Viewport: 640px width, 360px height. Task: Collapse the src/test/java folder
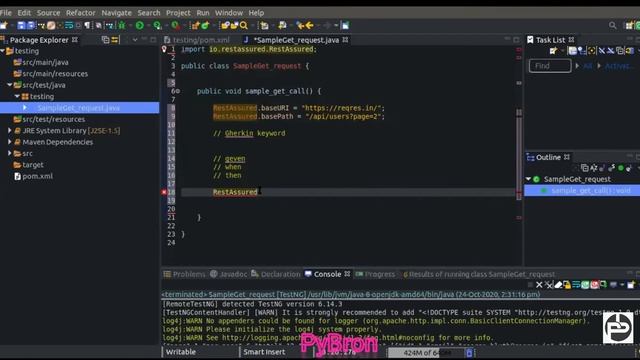(10, 85)
